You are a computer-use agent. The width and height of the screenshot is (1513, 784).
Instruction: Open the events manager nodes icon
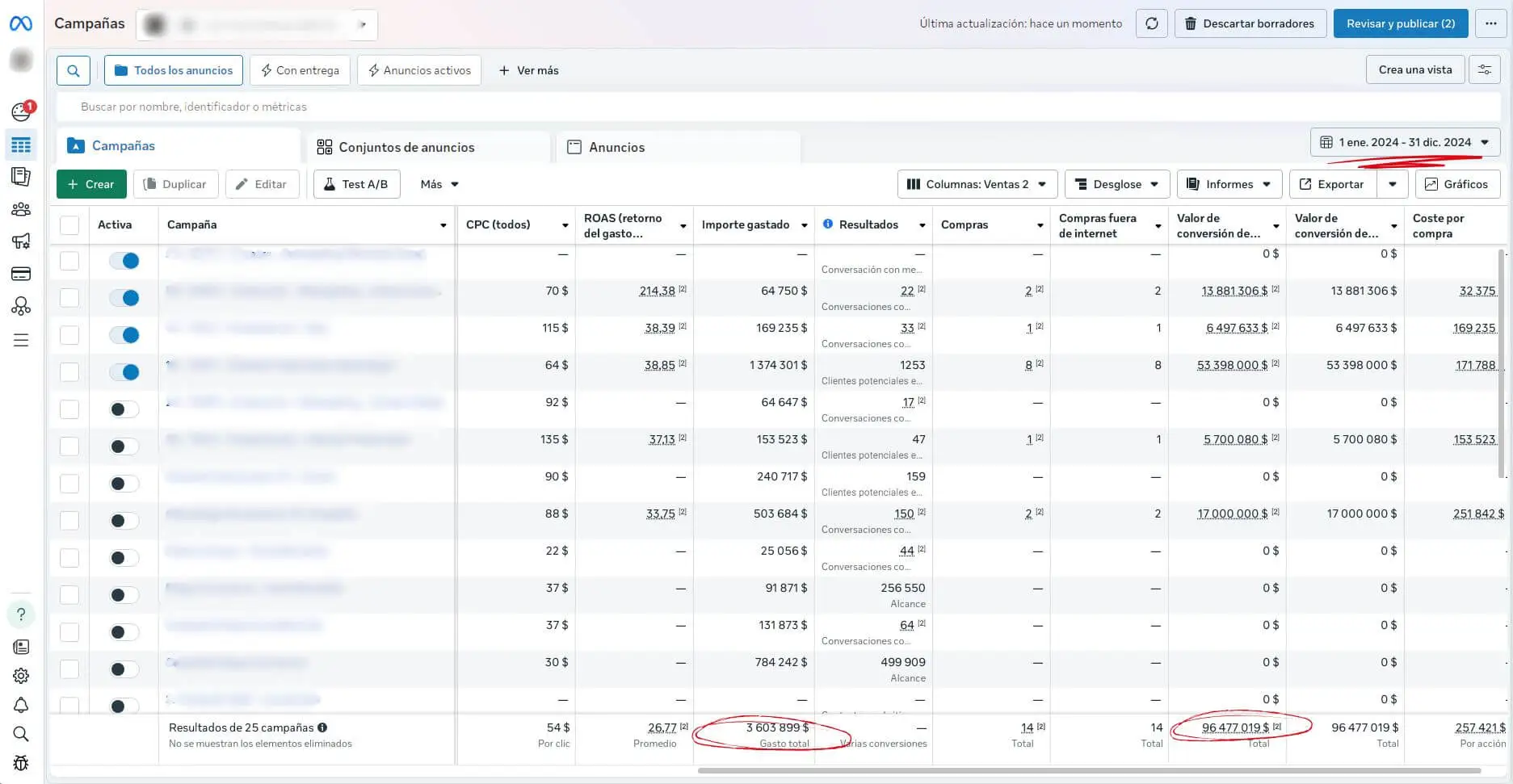point(21,306)
